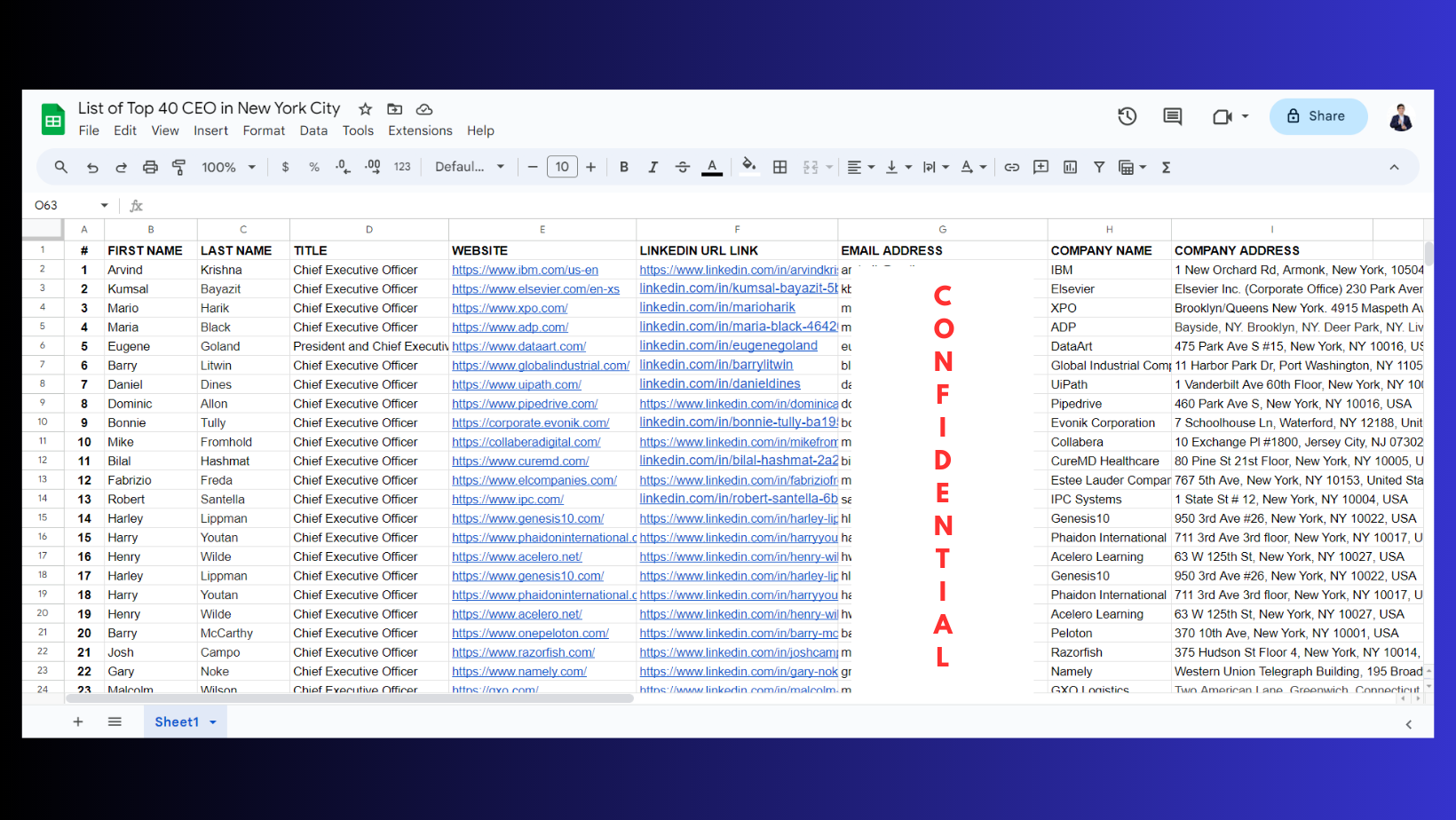Expand video call options arrow
This screenshot has height=820, width=1456.
pos(1245,116)
